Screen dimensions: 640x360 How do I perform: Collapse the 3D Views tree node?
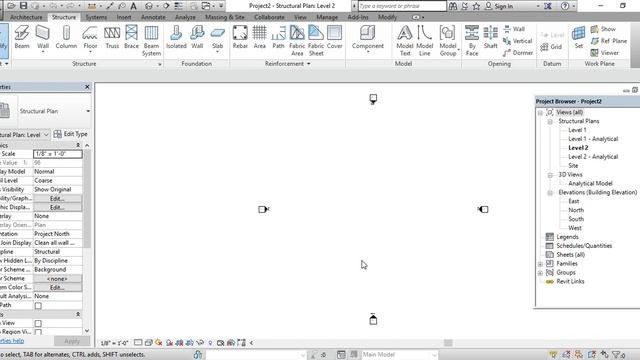[x=550, y=175]
